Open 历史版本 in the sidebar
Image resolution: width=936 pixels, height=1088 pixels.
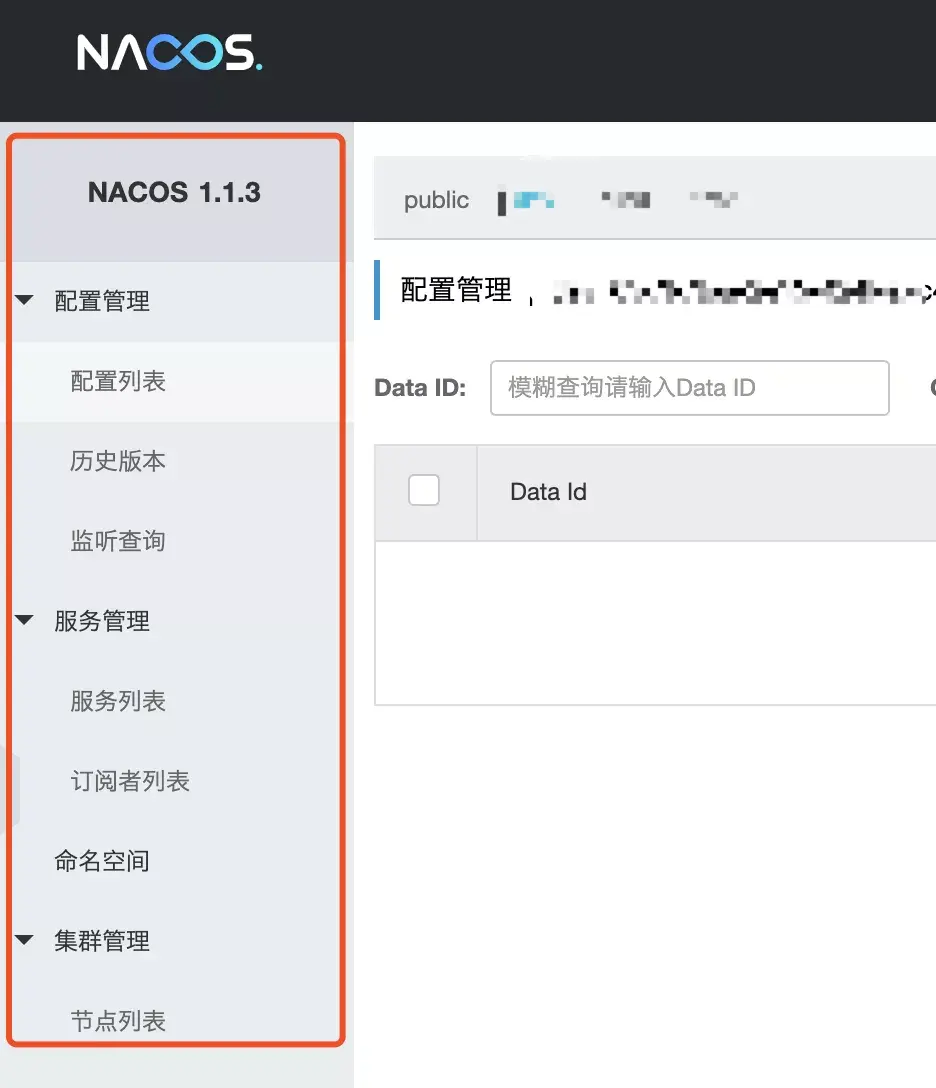[x=118, y=461]
